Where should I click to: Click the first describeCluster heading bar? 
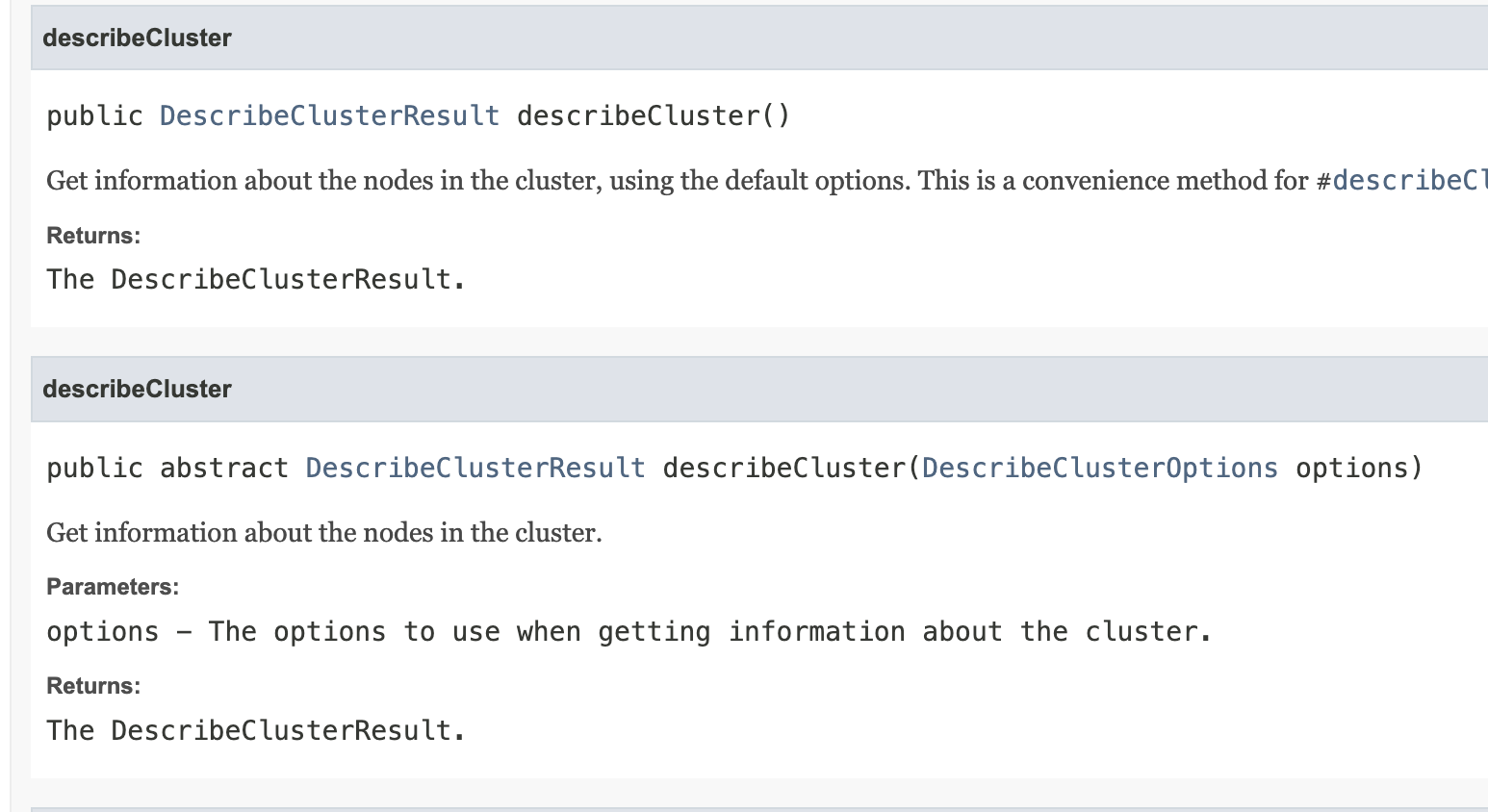(759, 38)
